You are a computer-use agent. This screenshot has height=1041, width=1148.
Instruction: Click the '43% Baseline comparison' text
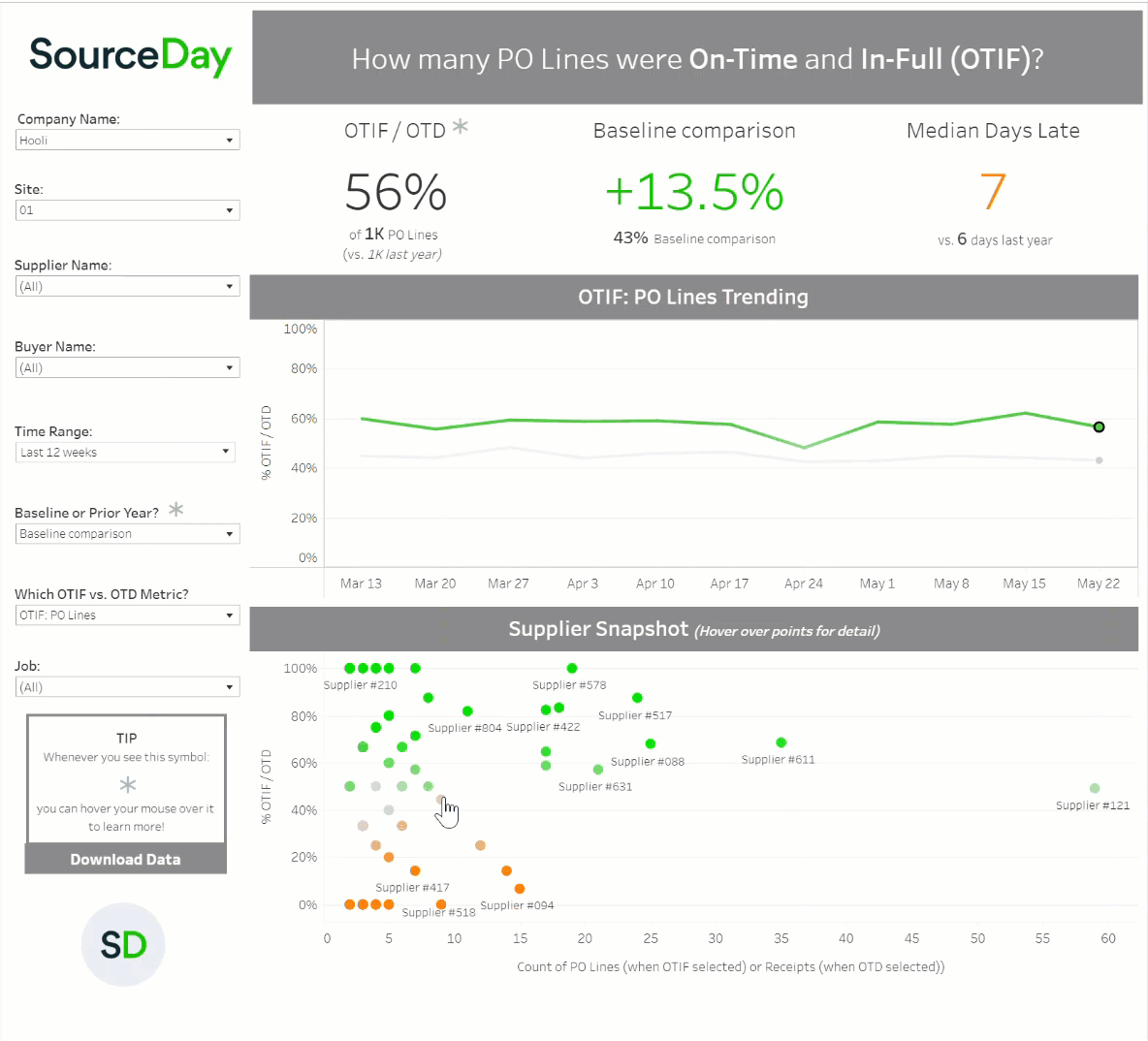tap(694, 237)
